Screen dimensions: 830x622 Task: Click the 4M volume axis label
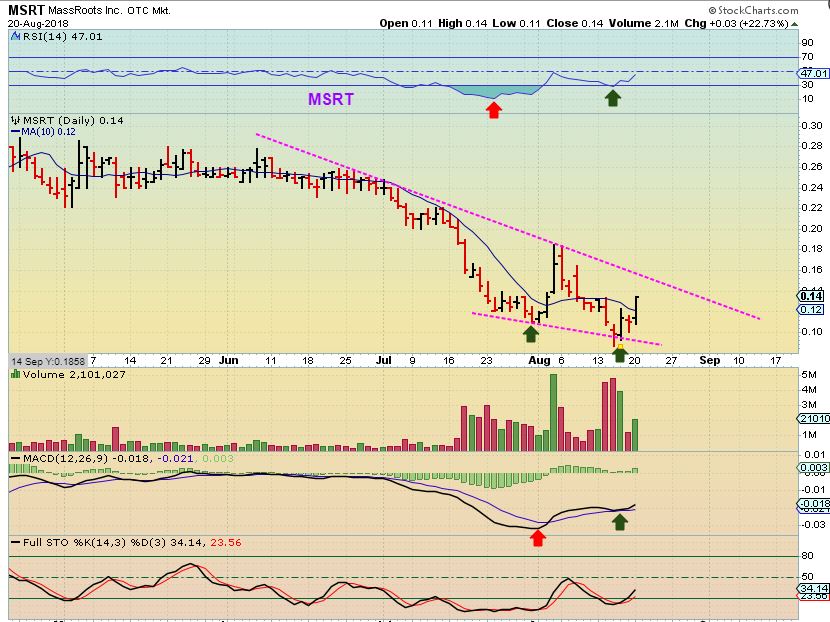(809, 390)
